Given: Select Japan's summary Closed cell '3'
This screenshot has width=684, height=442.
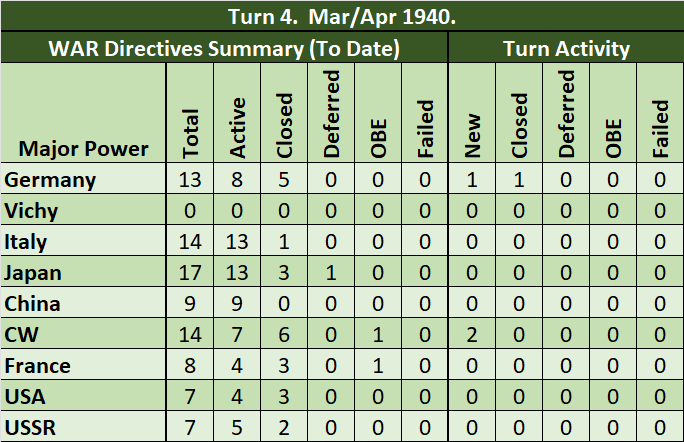Looking at the screenshot, I should tap(284, 273).
